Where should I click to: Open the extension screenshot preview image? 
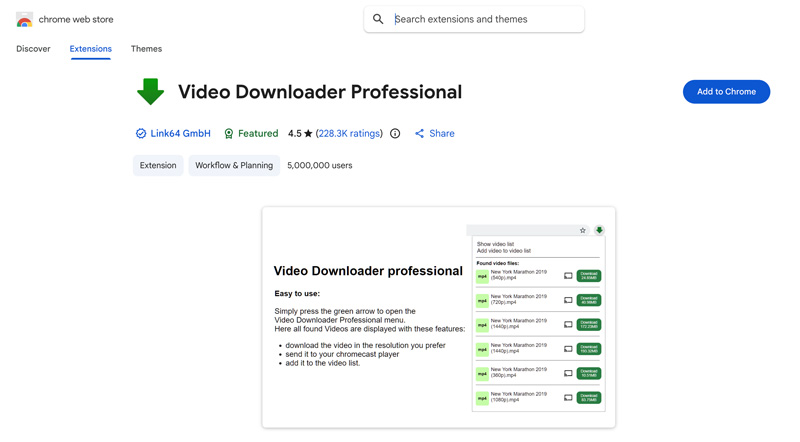tap(439, 317)
